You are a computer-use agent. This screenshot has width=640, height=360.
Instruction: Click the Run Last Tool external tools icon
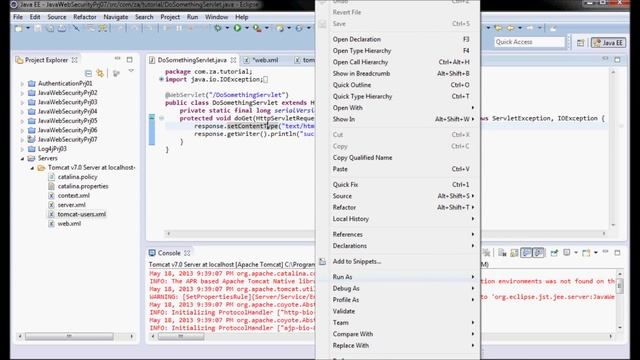coord(257,28)
